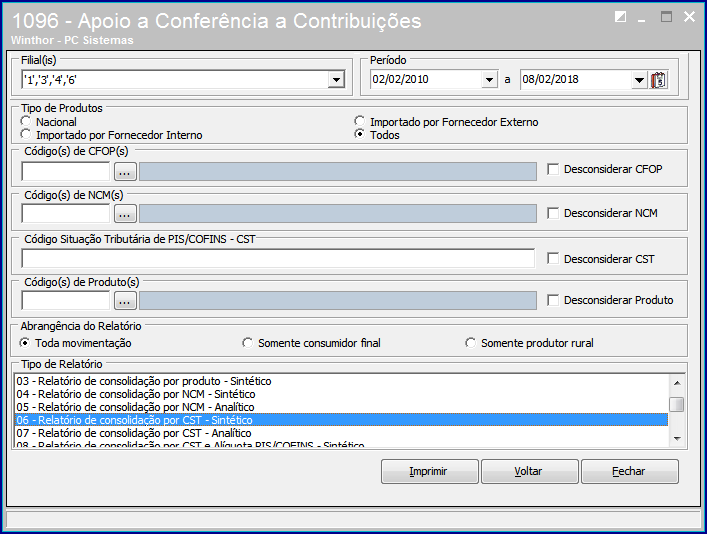Select report 06 consolidação por CST Sintético
Image resolution: width=707 pixels, height=534 pixels.
tap(341, 420)
